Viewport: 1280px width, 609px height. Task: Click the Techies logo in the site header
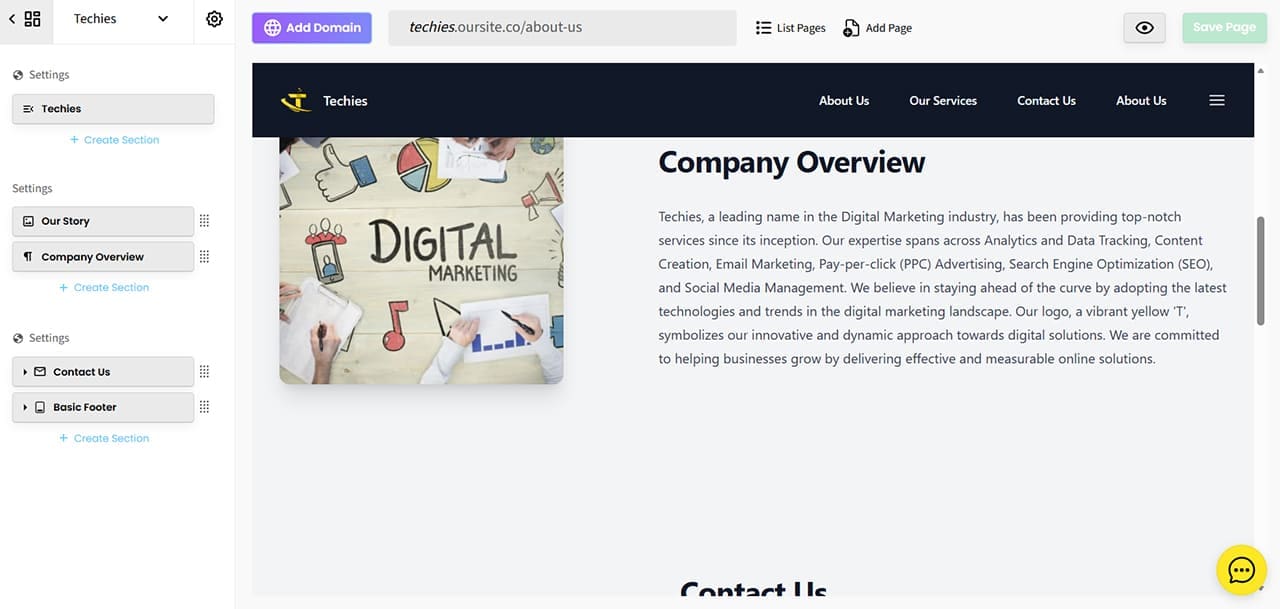pos(296,100)
